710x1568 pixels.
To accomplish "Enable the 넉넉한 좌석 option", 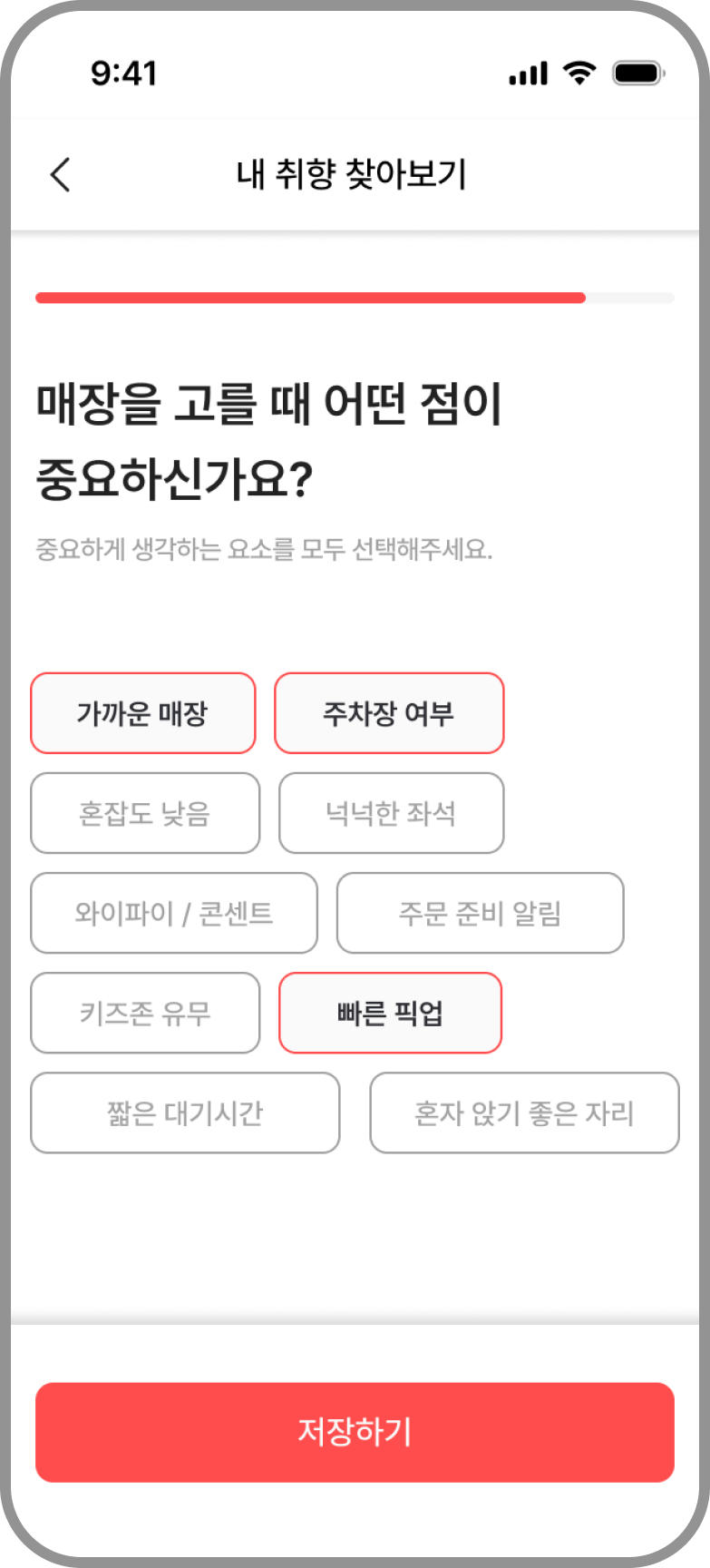I will pos(391,813).
